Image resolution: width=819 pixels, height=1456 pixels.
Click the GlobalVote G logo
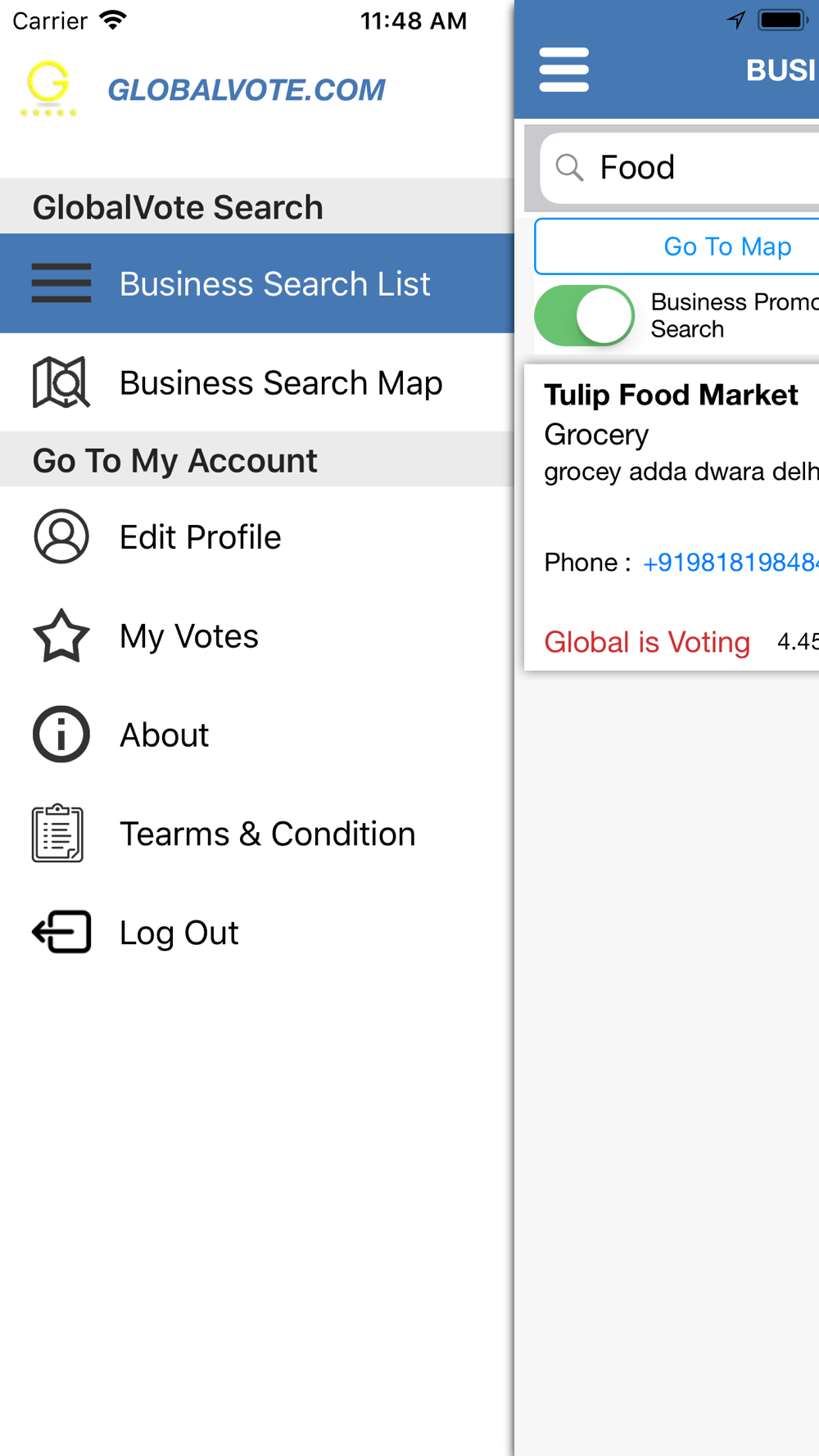click(48, 88)
